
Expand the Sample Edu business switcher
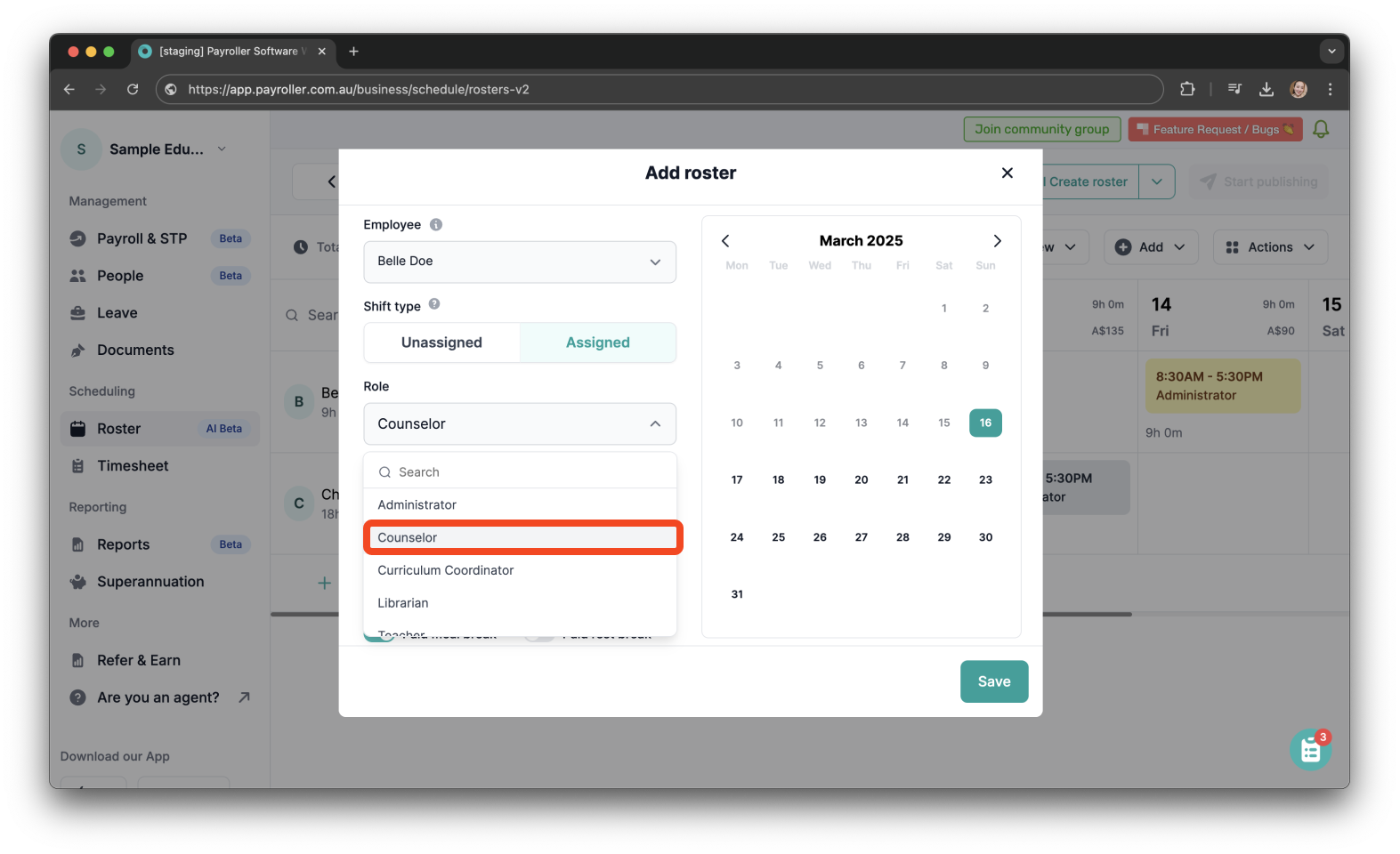[222, 149]
